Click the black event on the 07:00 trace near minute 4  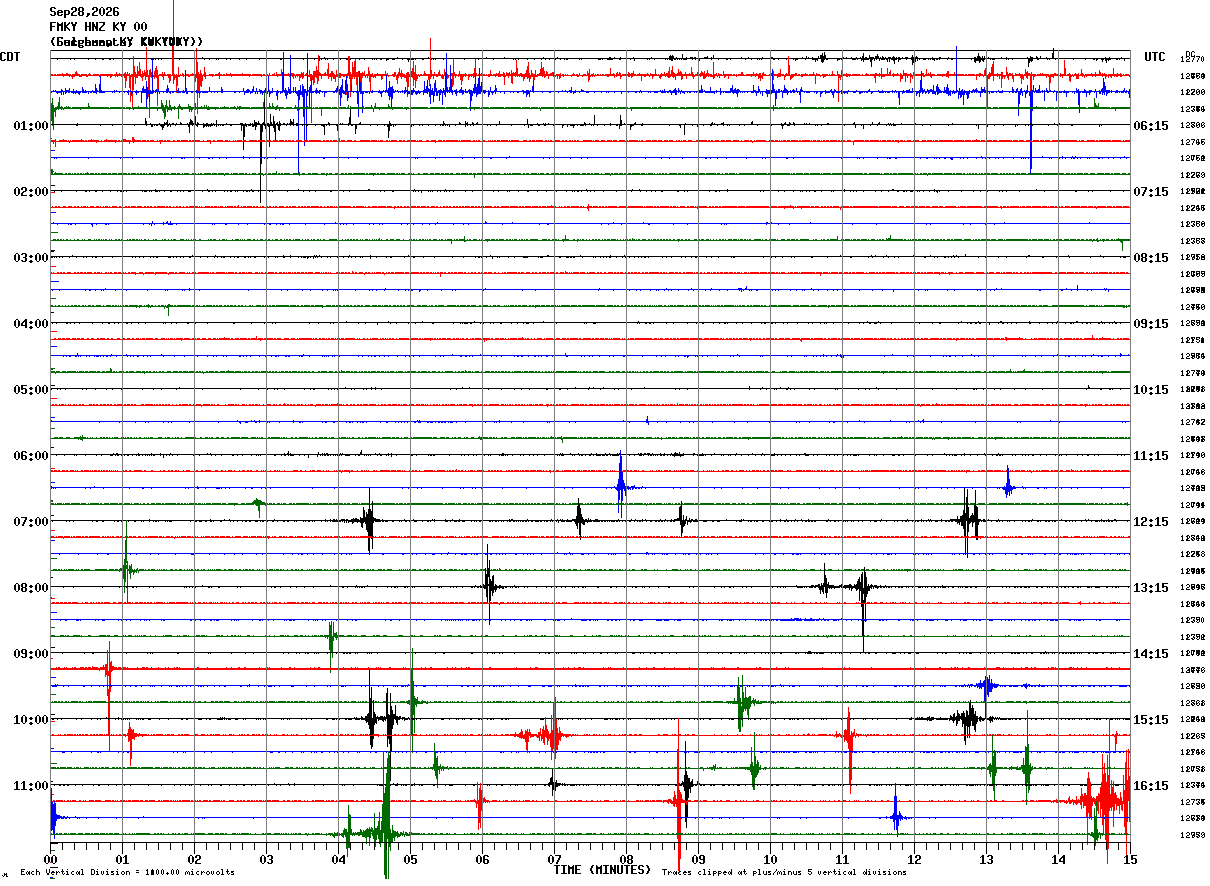(x=369, y=521)
